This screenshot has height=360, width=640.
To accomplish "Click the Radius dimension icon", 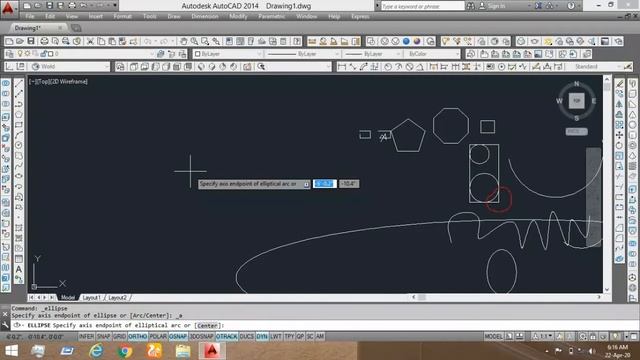I will coord(388,67).
